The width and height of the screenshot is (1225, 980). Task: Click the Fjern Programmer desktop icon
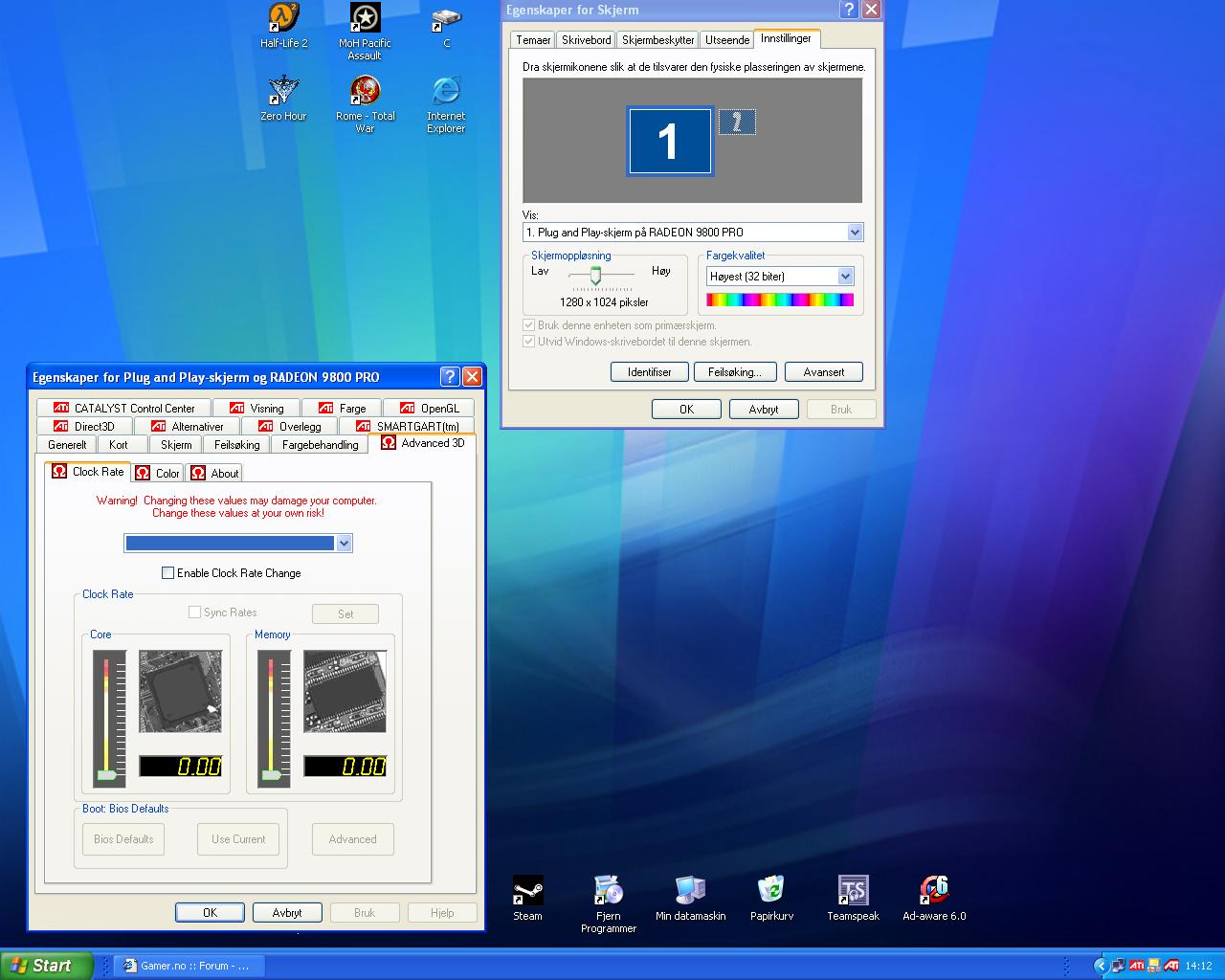pyautogui.click(x=609, y=904)
